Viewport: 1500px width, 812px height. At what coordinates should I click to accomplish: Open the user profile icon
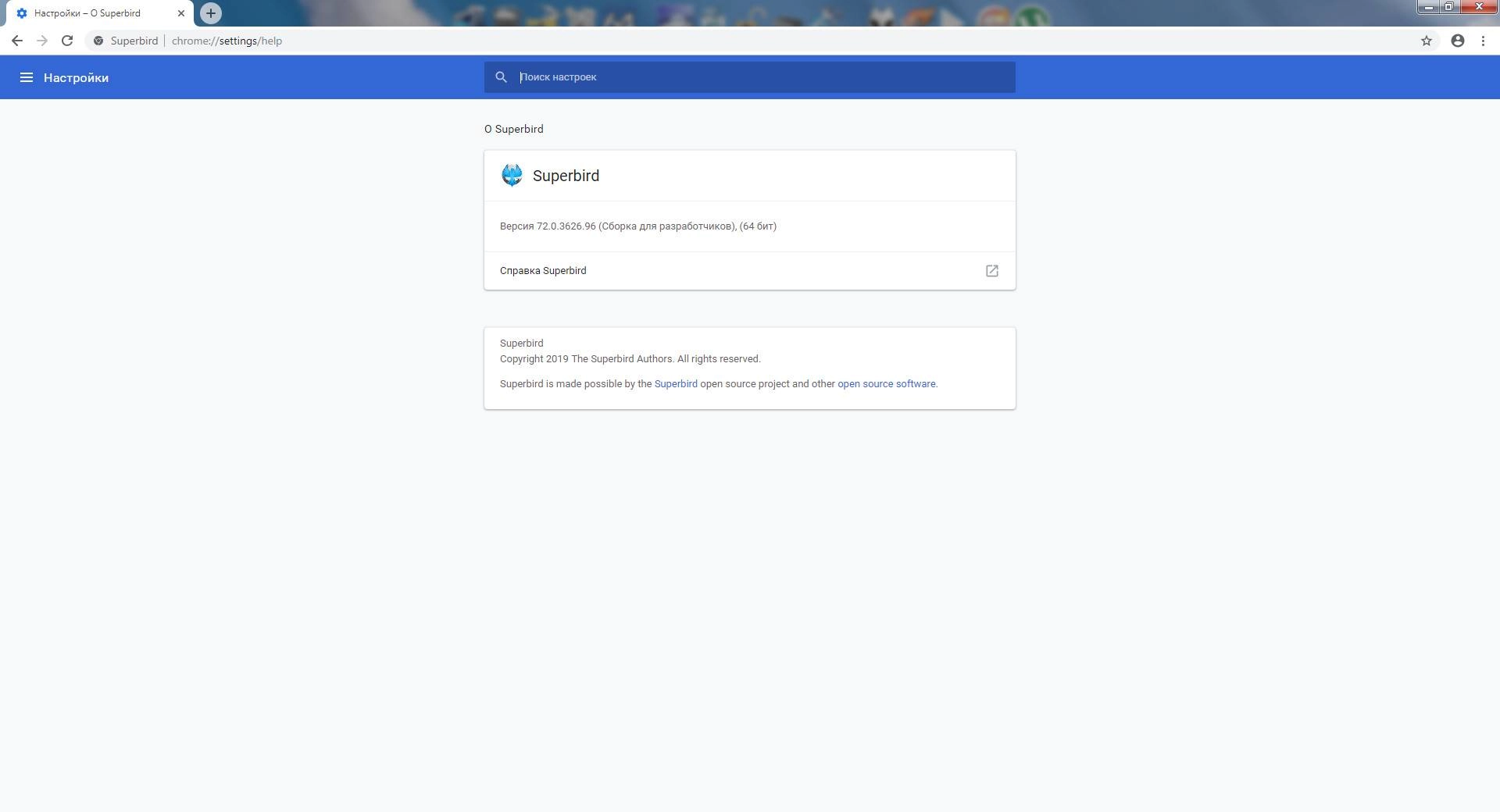[x=1458, y=41]
